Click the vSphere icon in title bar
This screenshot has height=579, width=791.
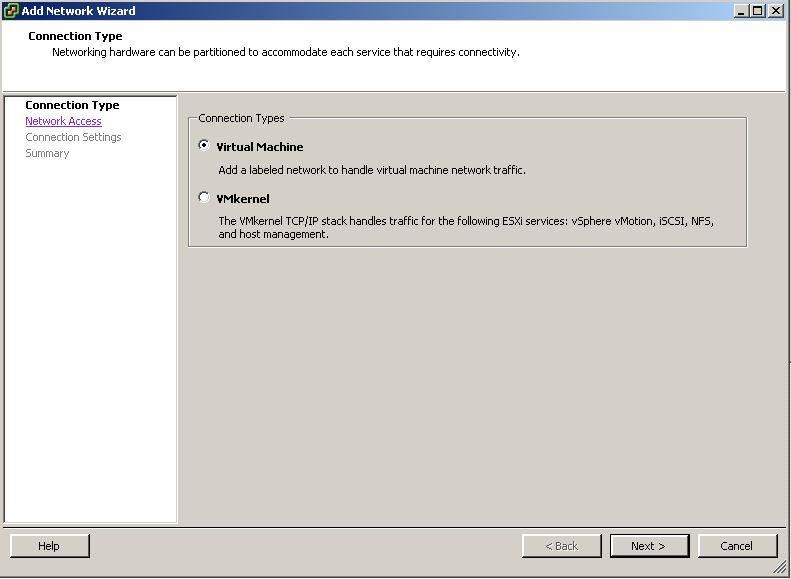[x=10, y=11]
